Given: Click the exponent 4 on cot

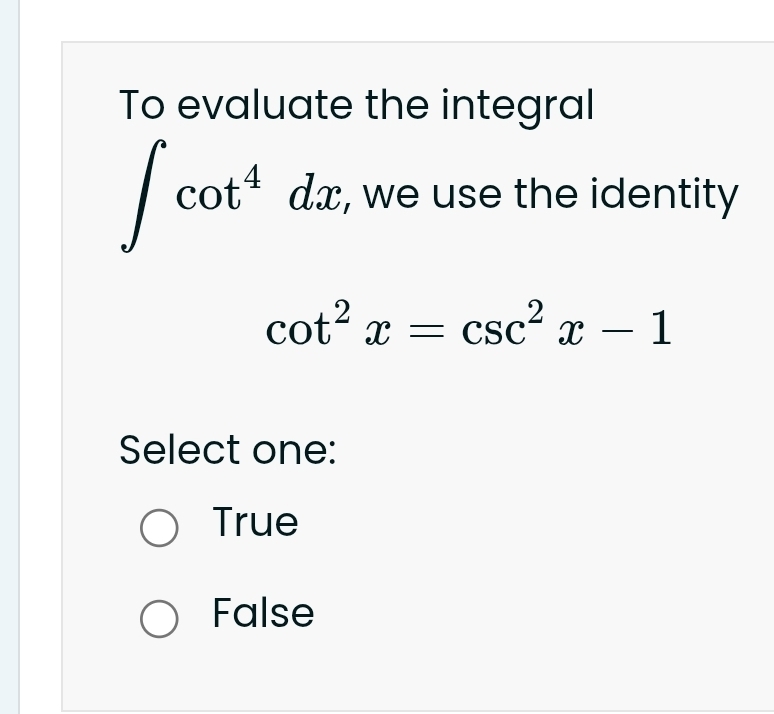Looking at the screenshot, I should click(252, 179).
